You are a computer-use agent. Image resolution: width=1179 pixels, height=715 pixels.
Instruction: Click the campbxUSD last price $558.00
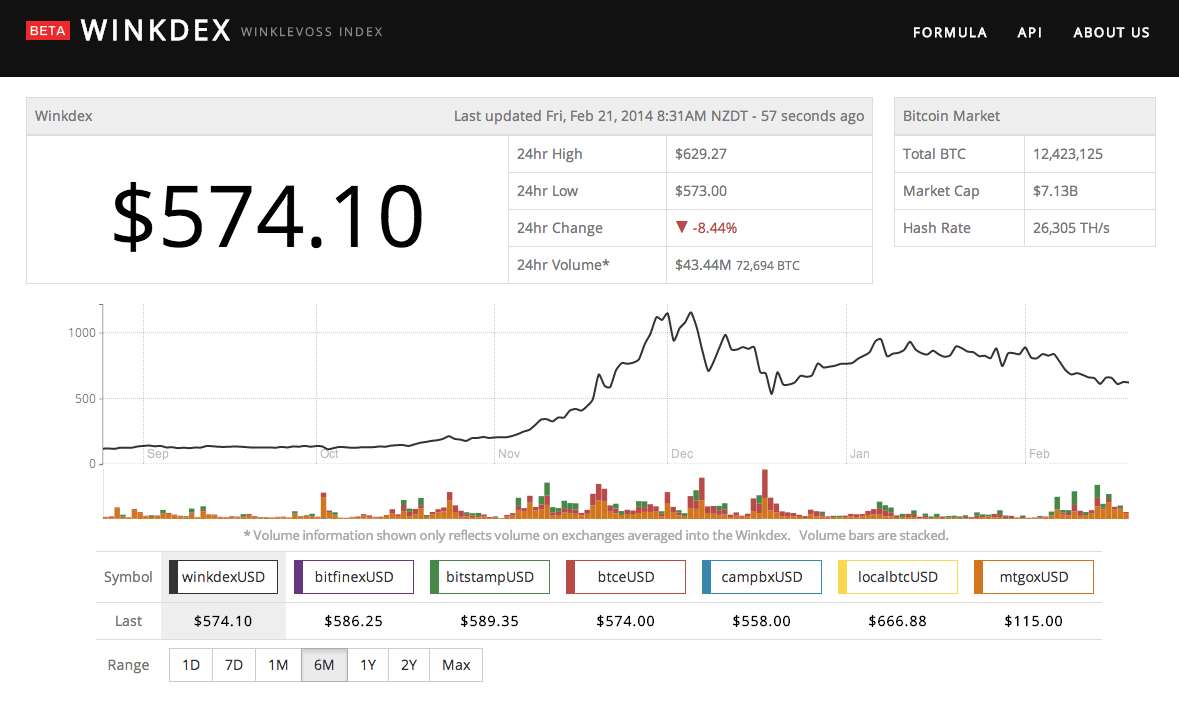point(762,621)
